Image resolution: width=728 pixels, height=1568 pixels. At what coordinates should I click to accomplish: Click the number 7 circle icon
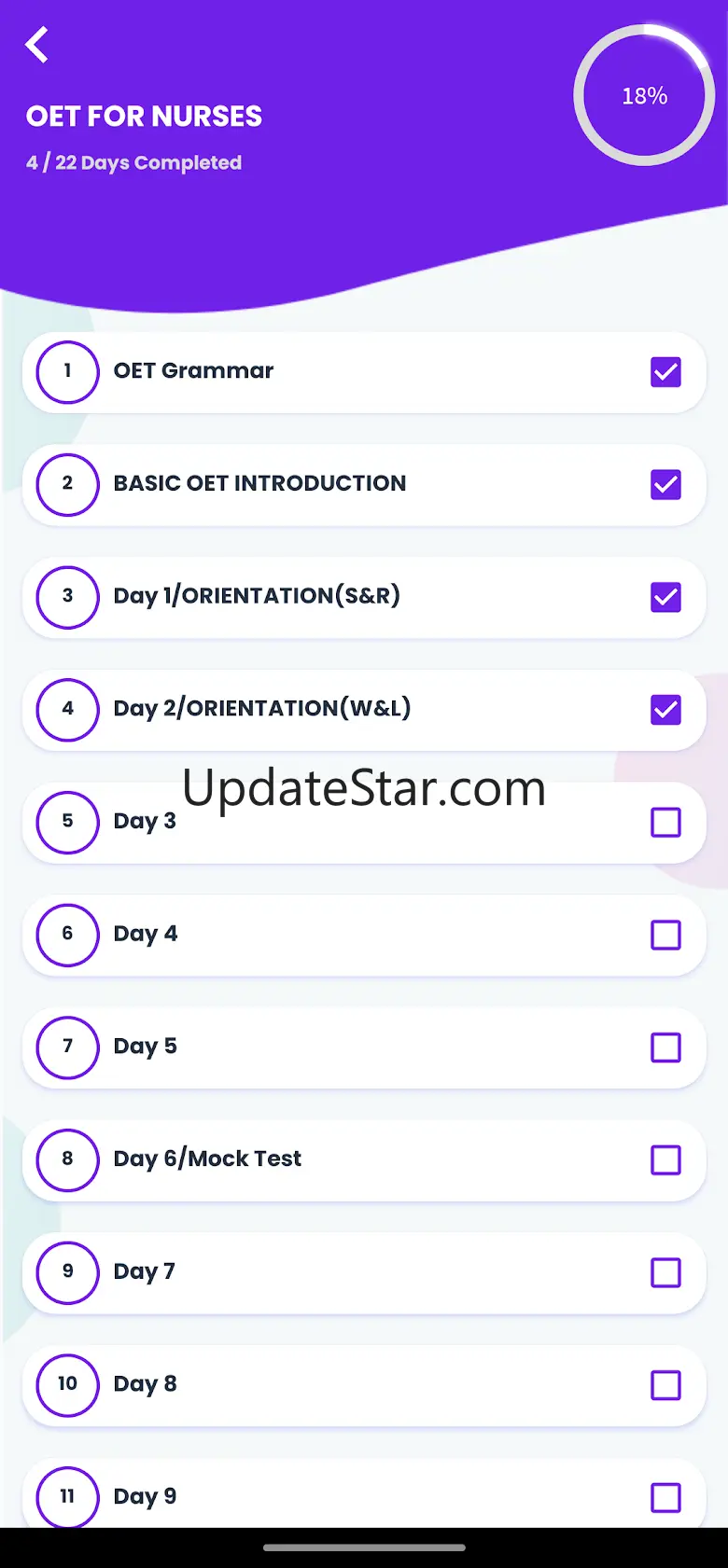tap(67, 1047)
